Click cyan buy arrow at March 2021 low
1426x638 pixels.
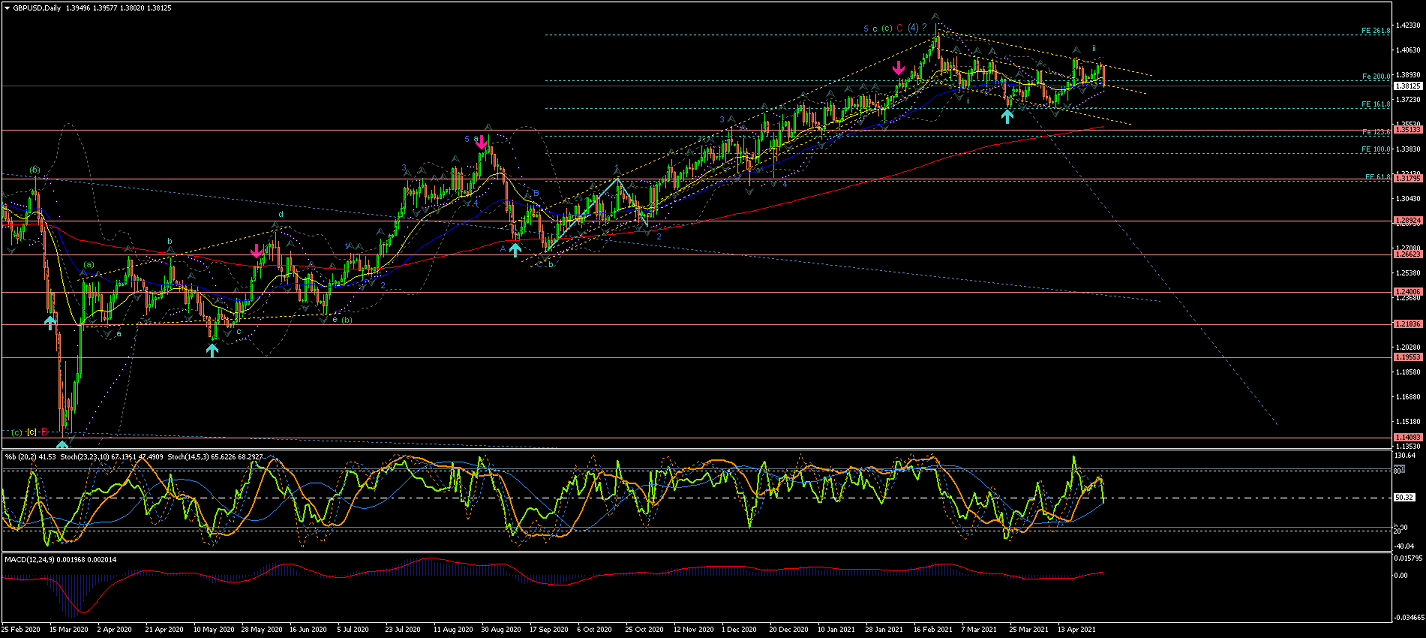pos(1007,115)
